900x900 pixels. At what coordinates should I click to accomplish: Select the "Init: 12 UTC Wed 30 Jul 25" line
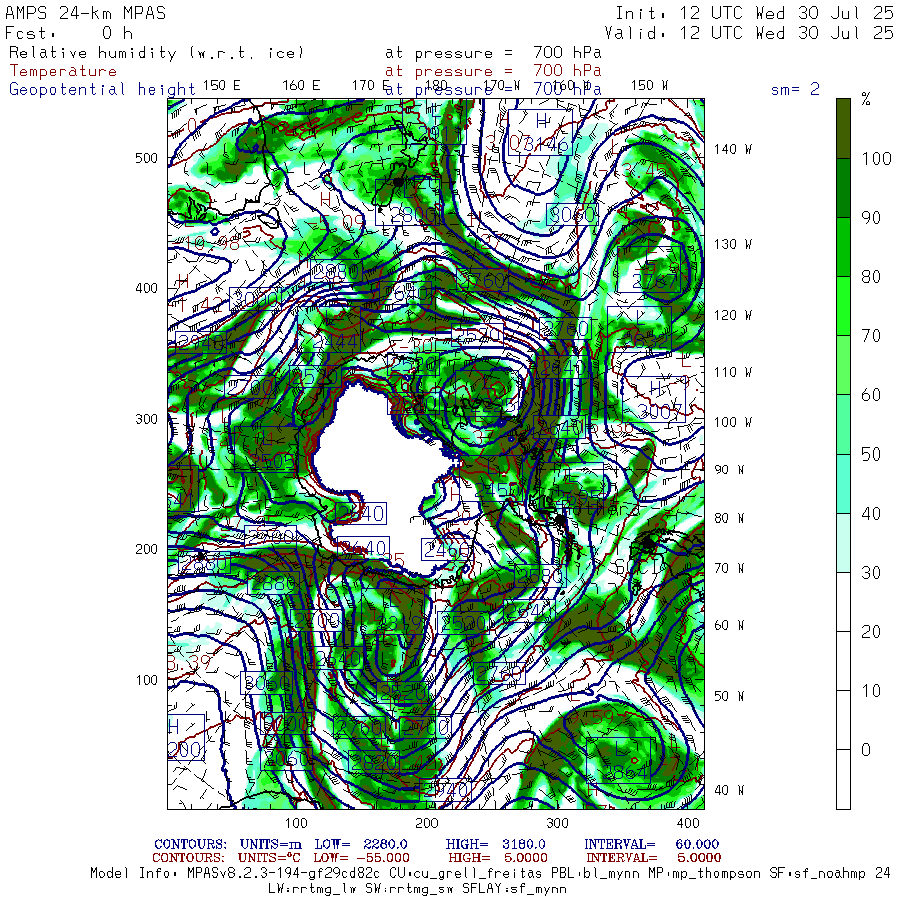tap(755, 13)
